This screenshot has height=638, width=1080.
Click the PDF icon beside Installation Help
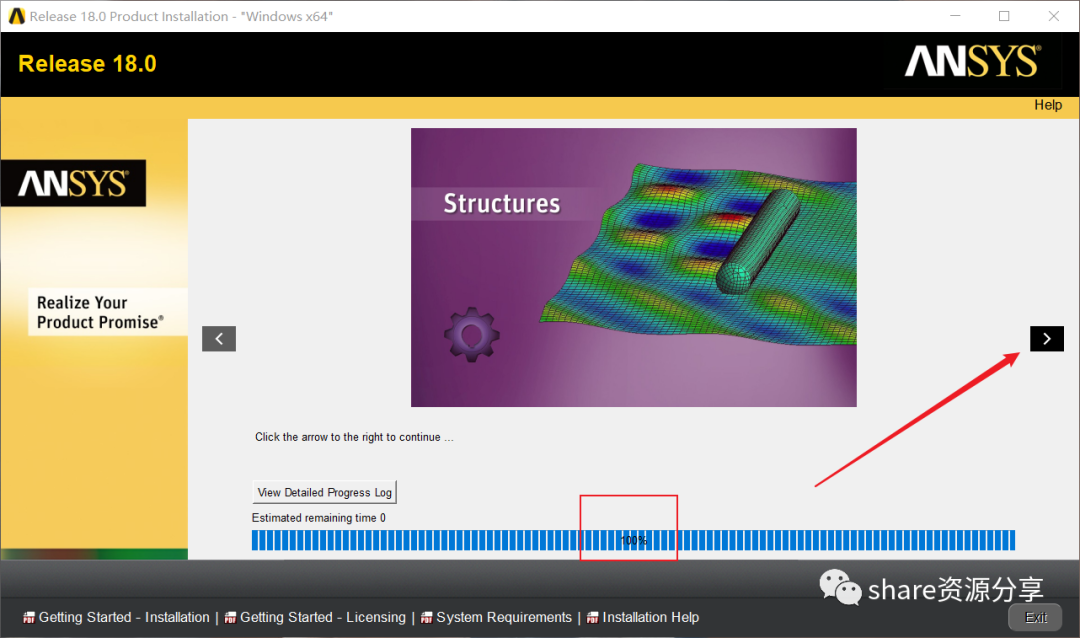tap(592, 618)
